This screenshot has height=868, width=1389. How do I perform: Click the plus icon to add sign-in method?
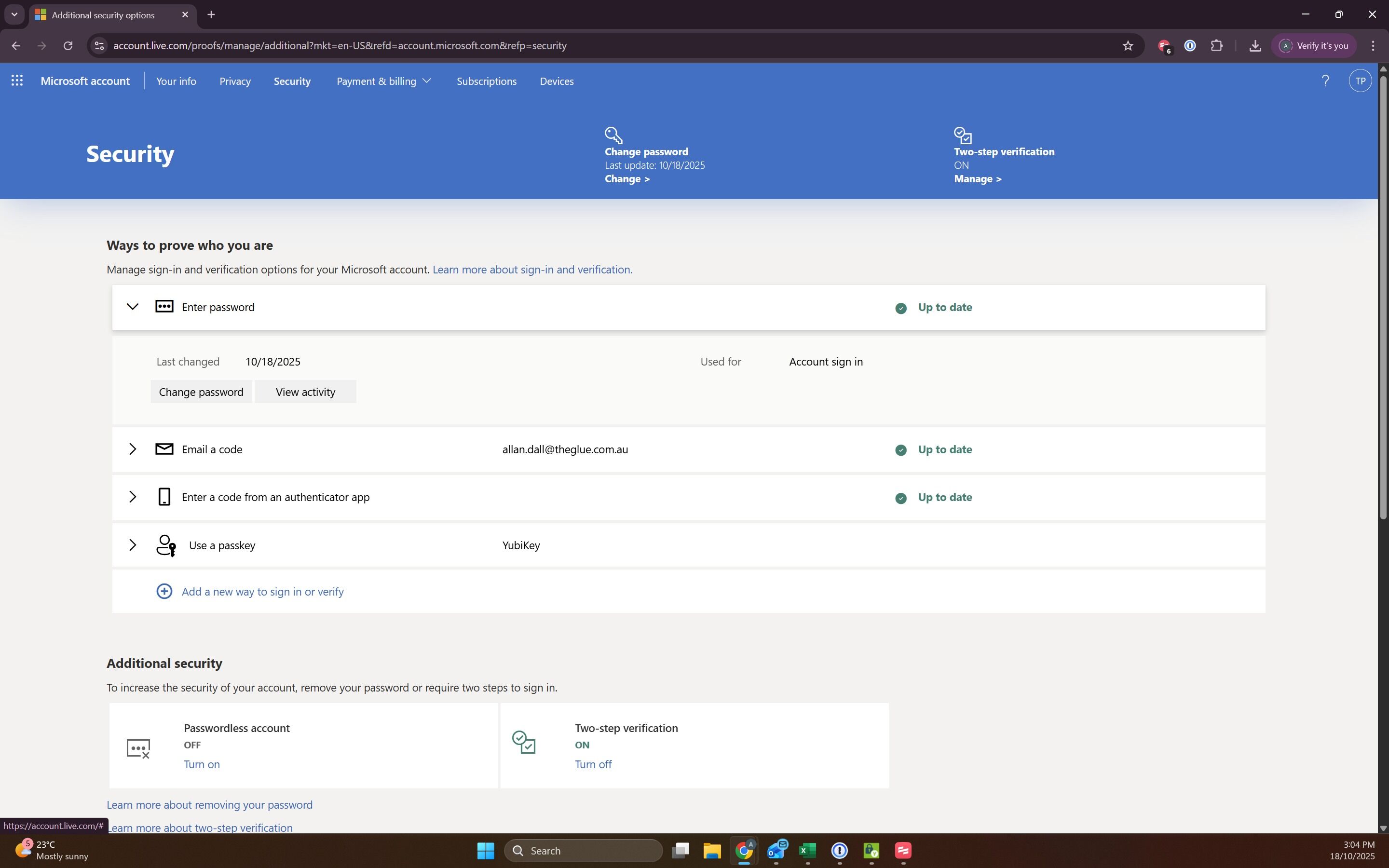(x=164, y=591)
